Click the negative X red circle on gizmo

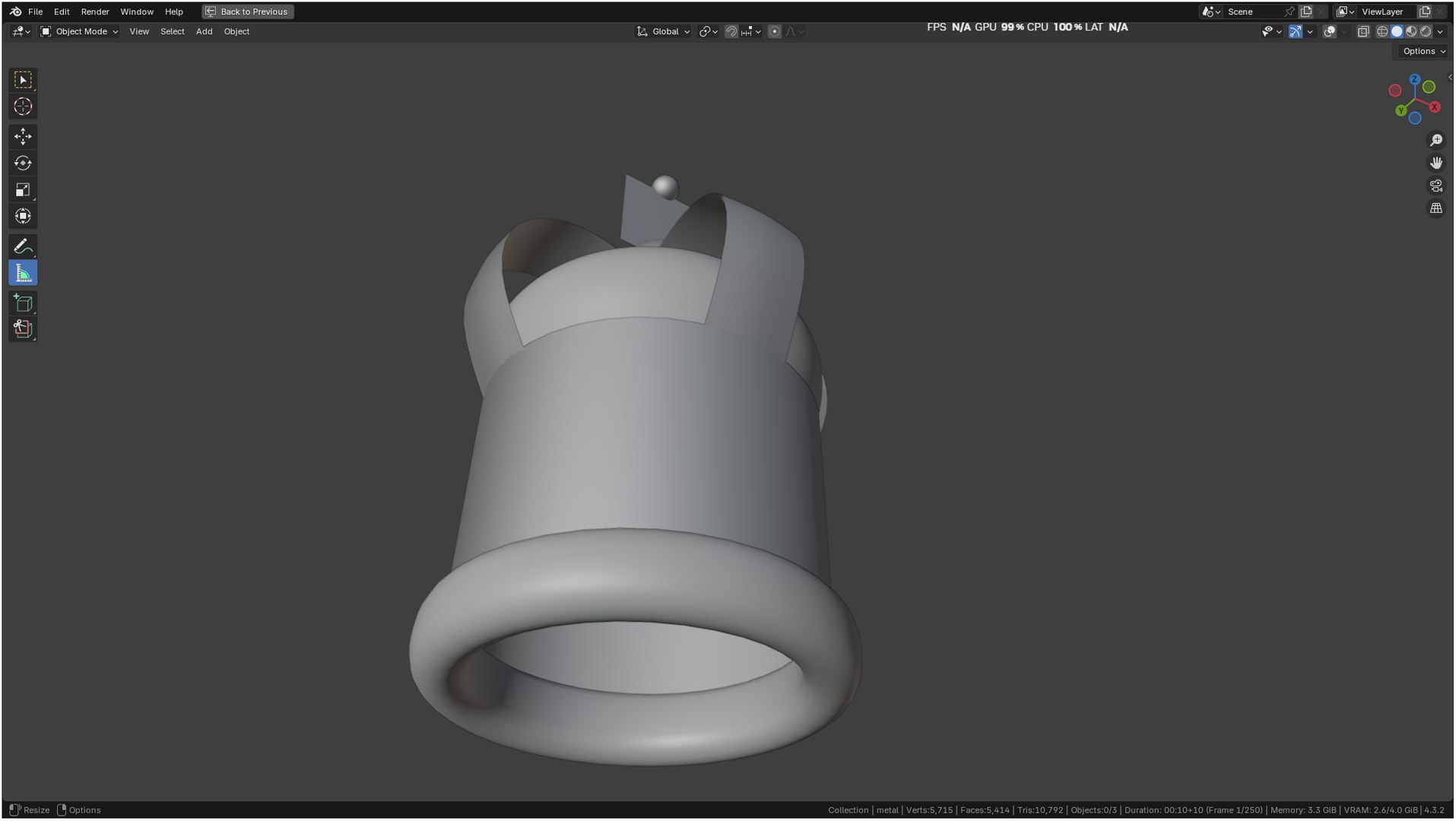[1395, 90]
